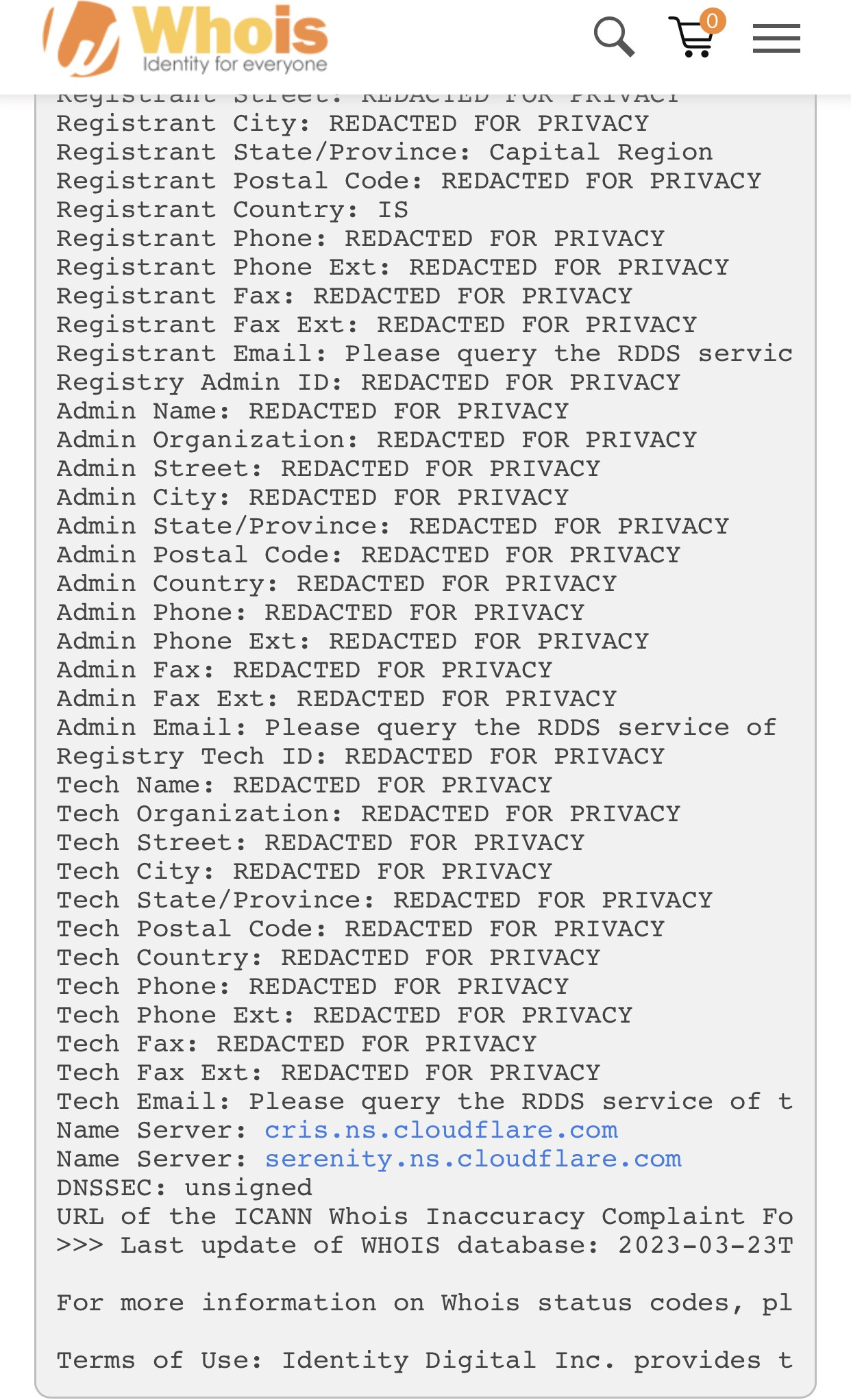Click the Admin Email RDDS line
The height and width of the screenshot is (1400, 851).
point(417,727)
